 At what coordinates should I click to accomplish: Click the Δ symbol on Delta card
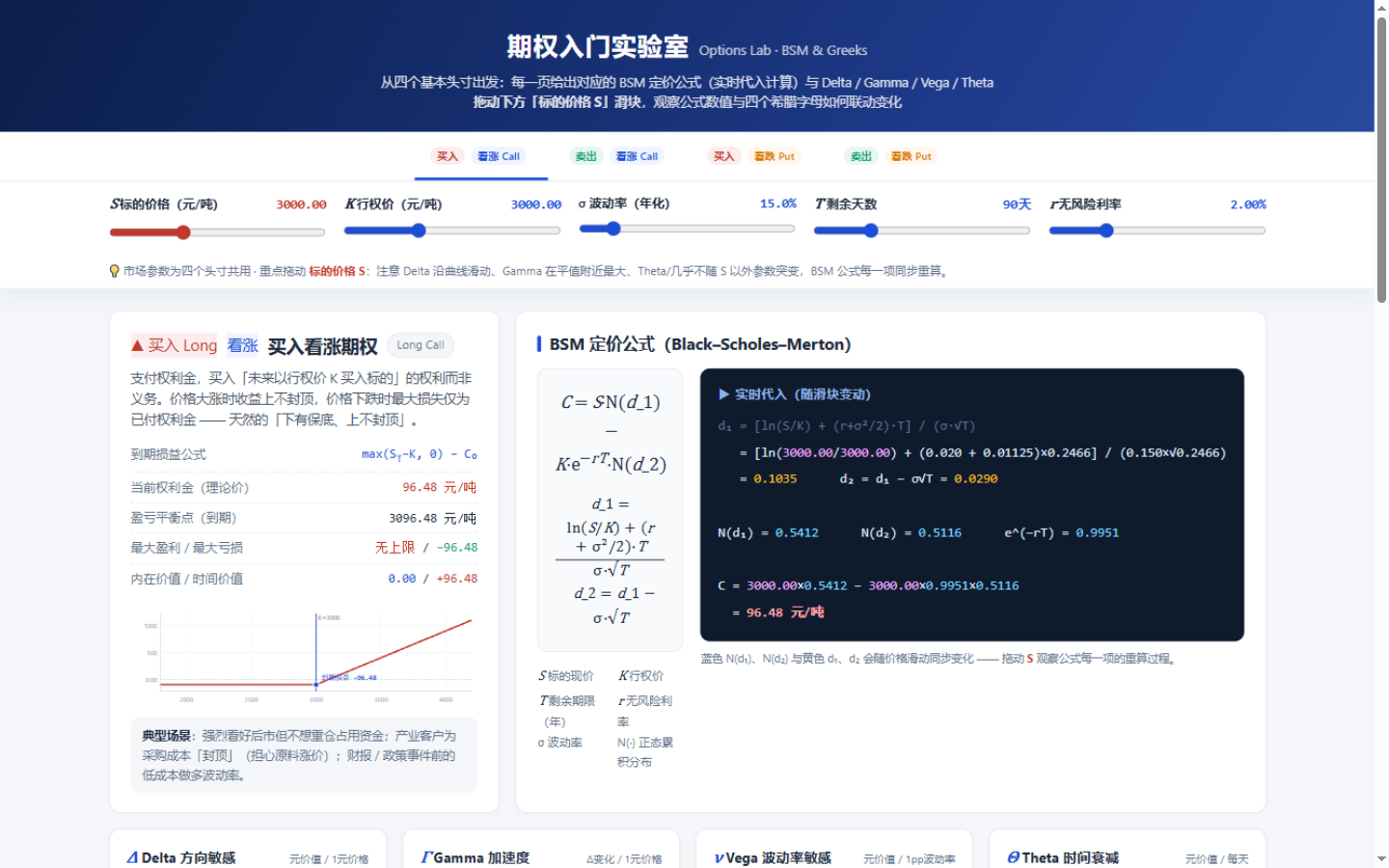(132, 857)
